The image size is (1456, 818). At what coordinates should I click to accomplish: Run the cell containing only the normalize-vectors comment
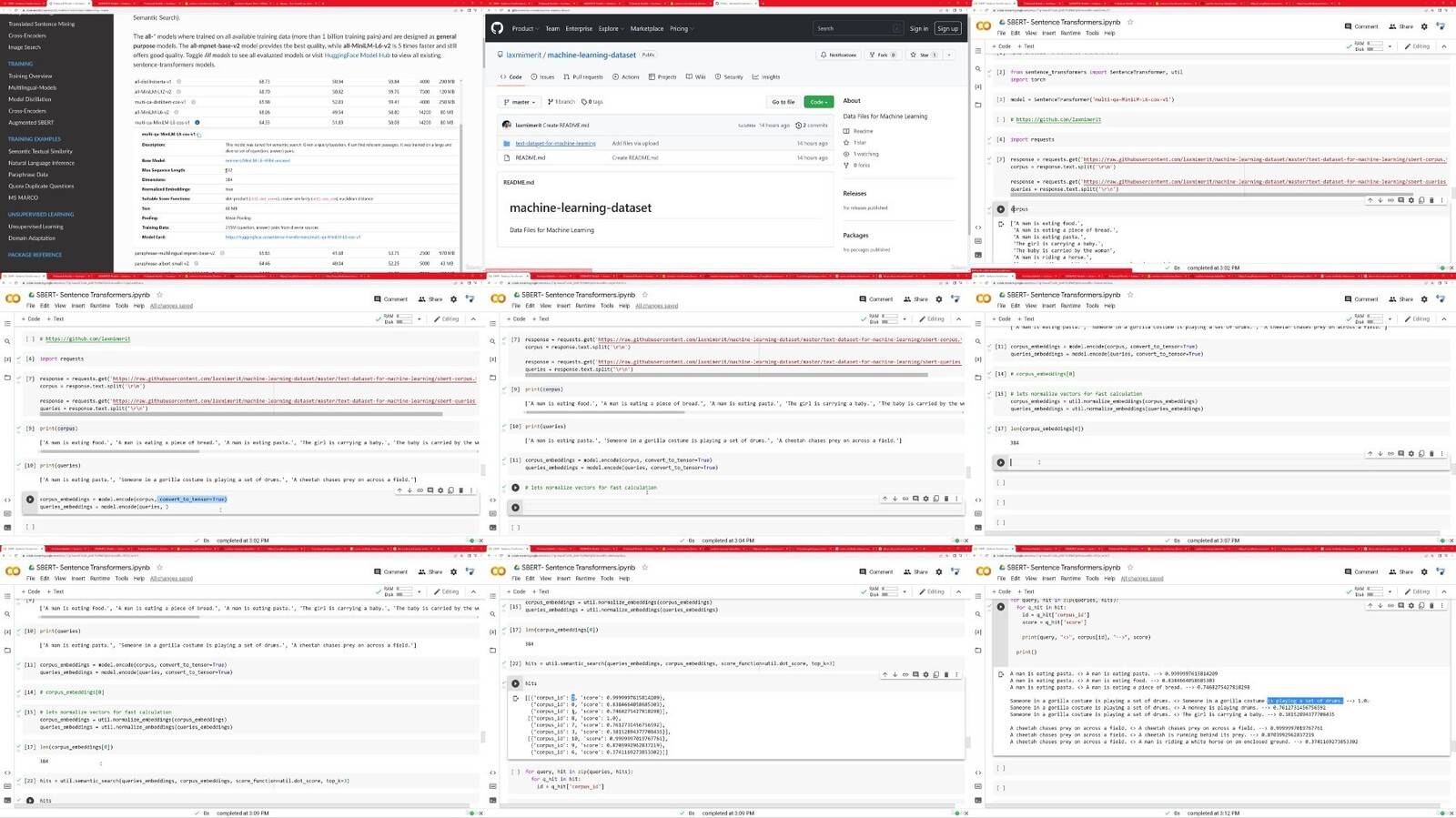[516, 488]
